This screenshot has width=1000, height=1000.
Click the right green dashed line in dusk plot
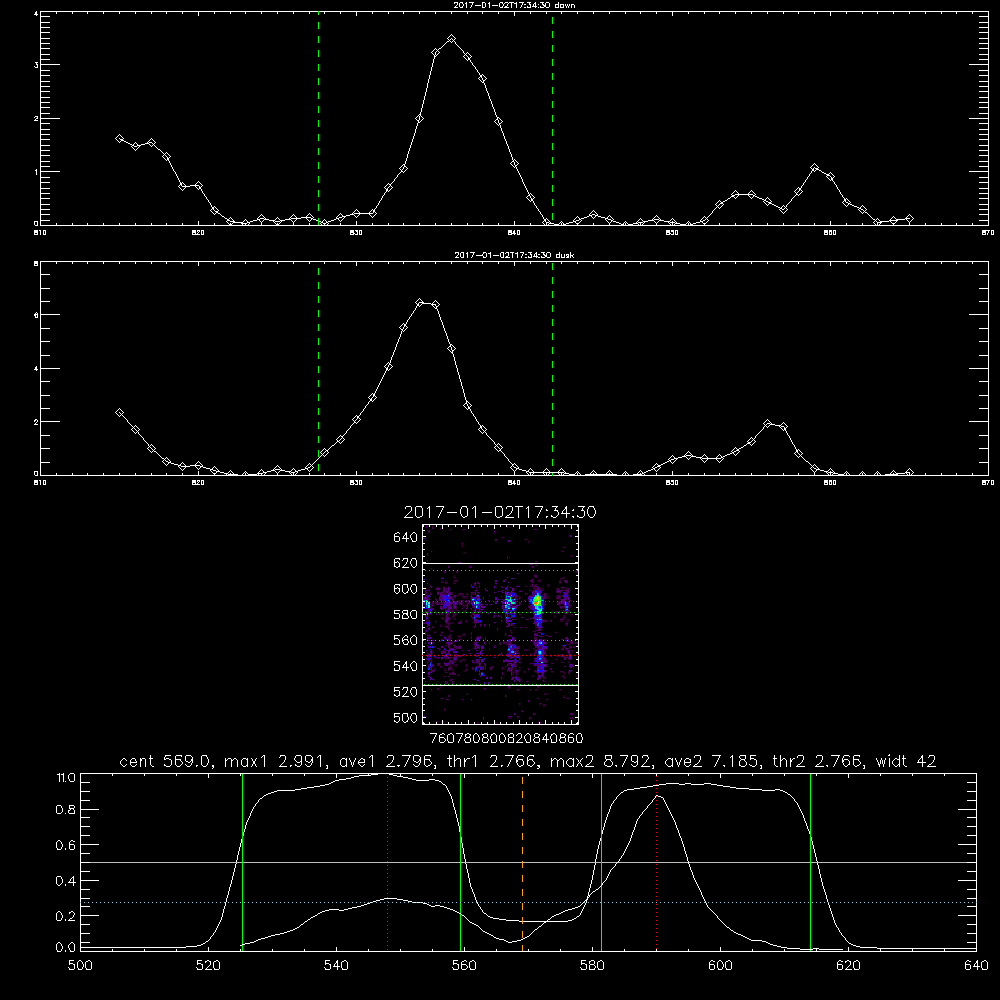pos(552,369)
